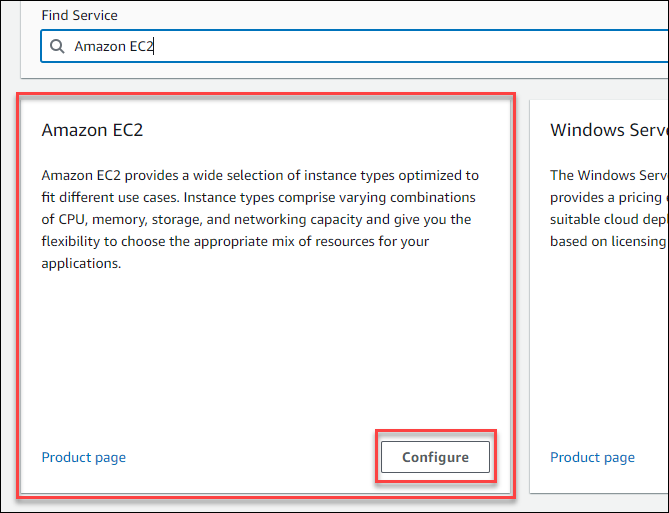669x513 pixels.
Task: Click the Windows Server card heading
Action: pos(607,130)
